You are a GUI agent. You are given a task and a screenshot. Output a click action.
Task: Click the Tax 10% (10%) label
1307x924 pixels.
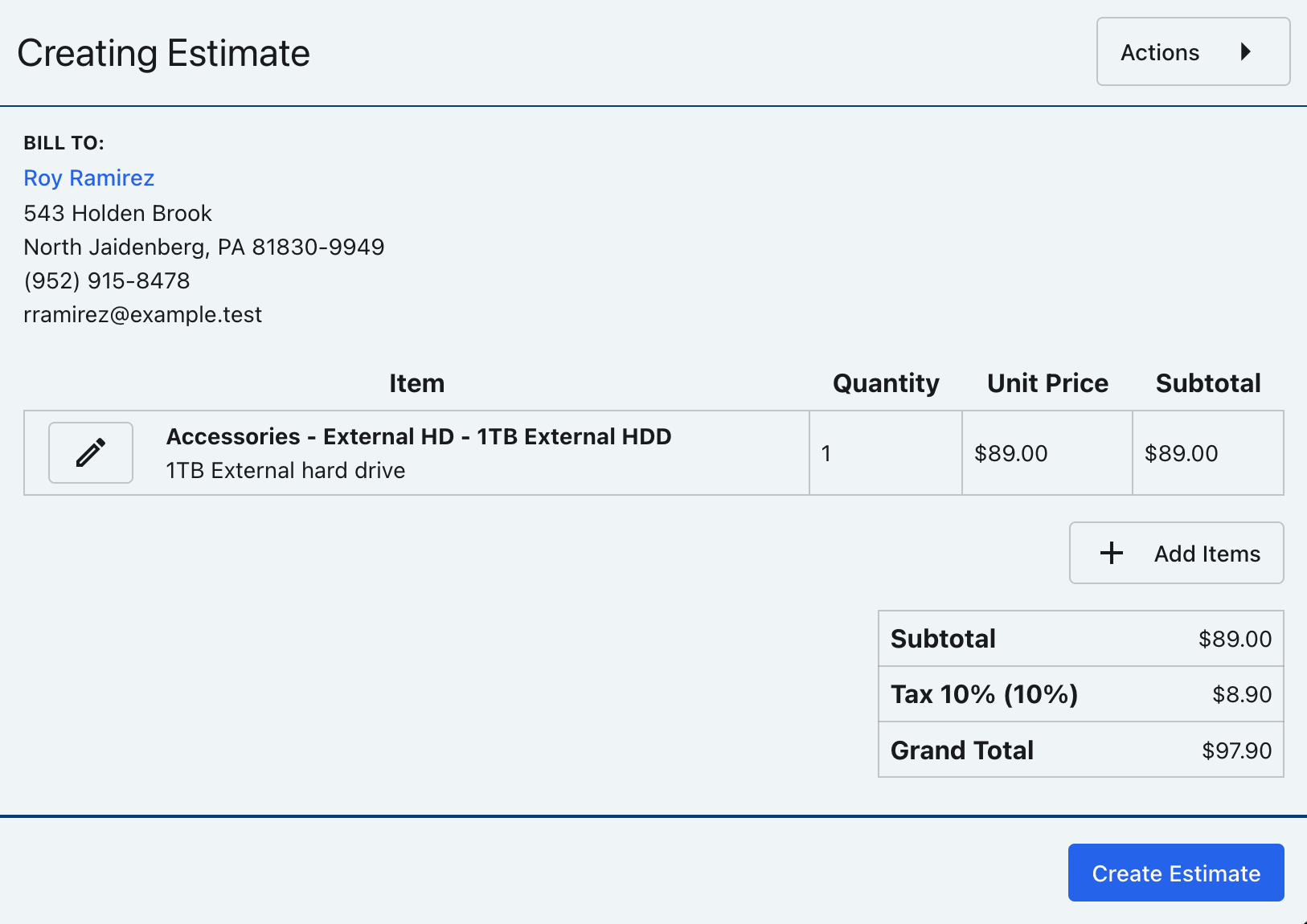coord(985,694)
